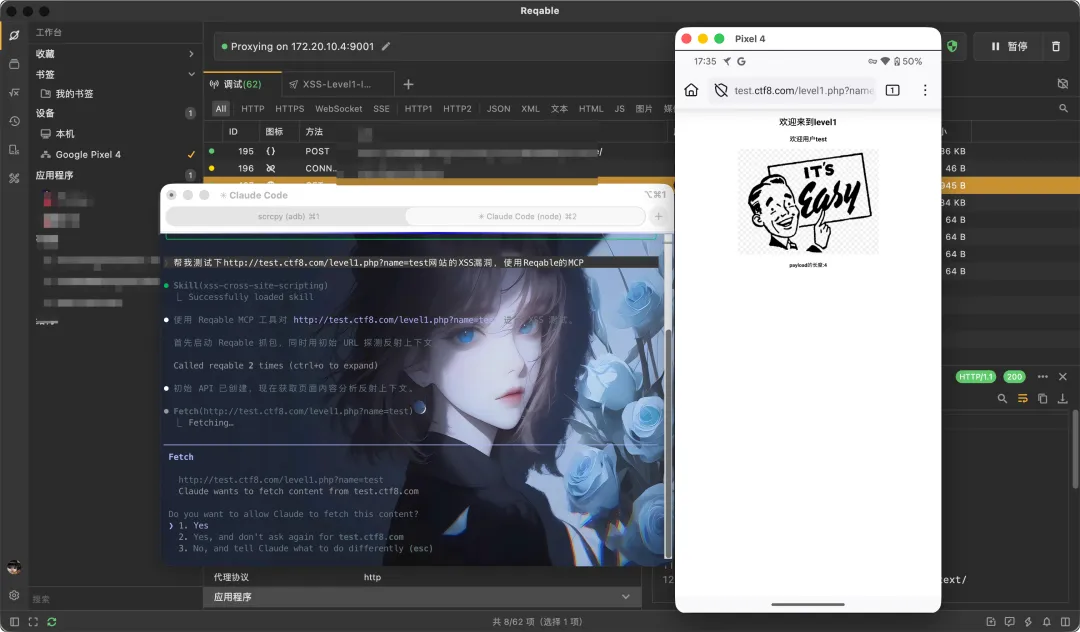Collapse the 应用程序 section in the detail panel
The height and width of the screenshot is (632, 1080).
[625, 597]
